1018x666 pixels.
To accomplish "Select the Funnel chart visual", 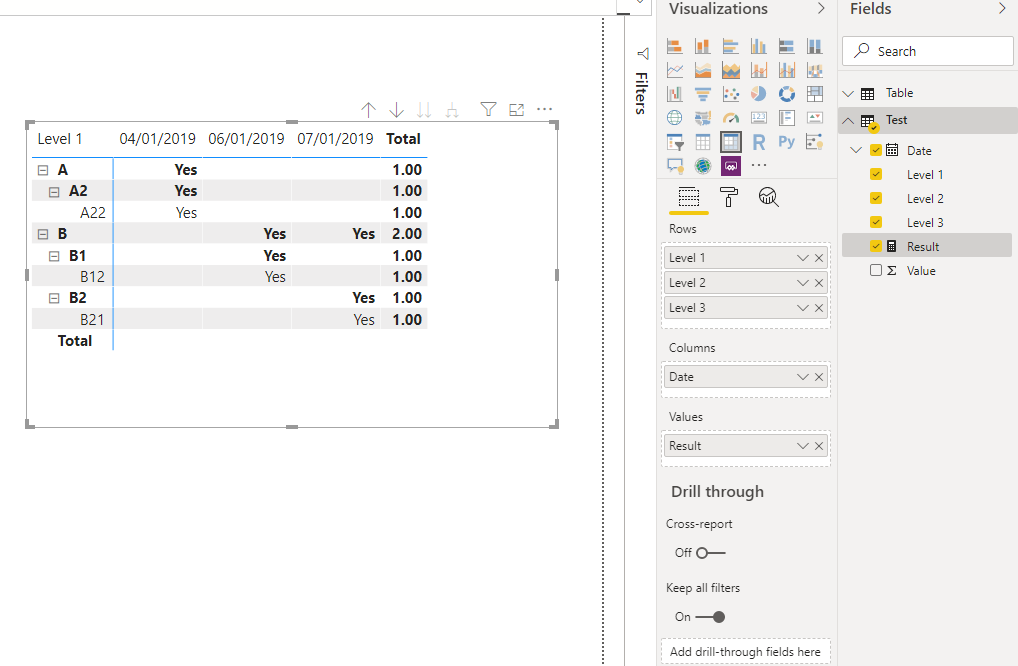I will click(702, 94).
